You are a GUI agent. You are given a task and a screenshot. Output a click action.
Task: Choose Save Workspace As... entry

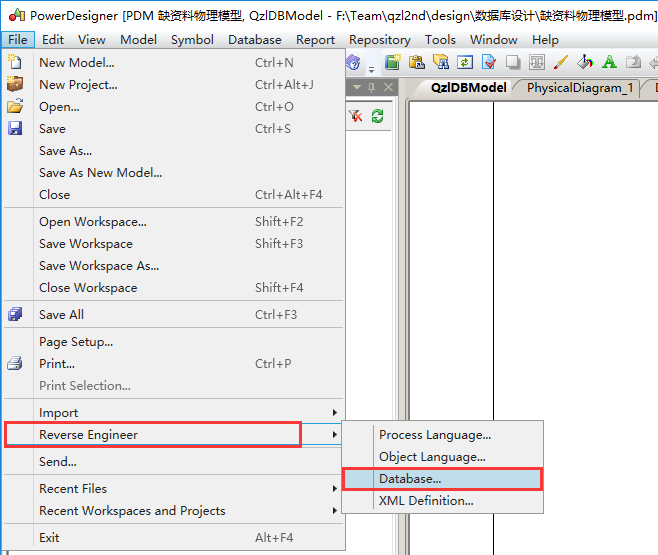click(x=174, y=266)
